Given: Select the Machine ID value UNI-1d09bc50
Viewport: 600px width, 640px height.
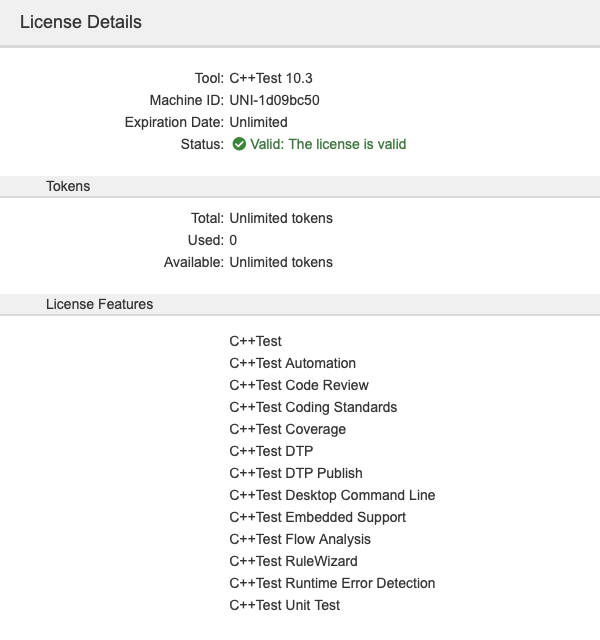Looking at the screenshot, I should (274, 100).
